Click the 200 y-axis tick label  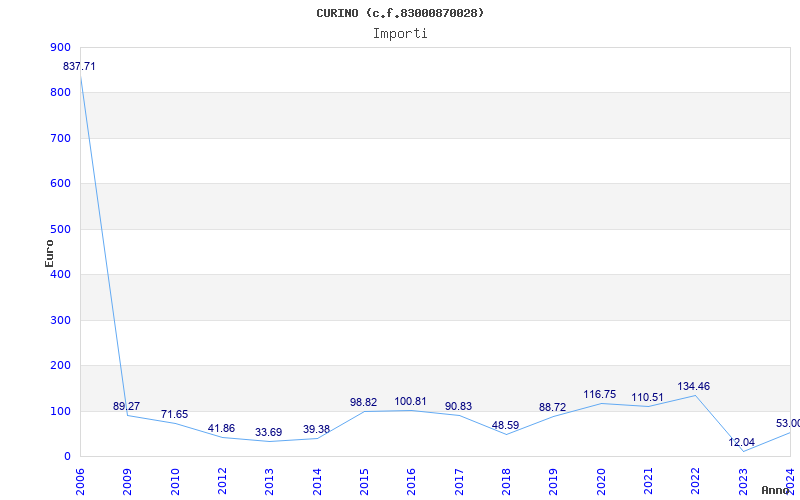61,366
